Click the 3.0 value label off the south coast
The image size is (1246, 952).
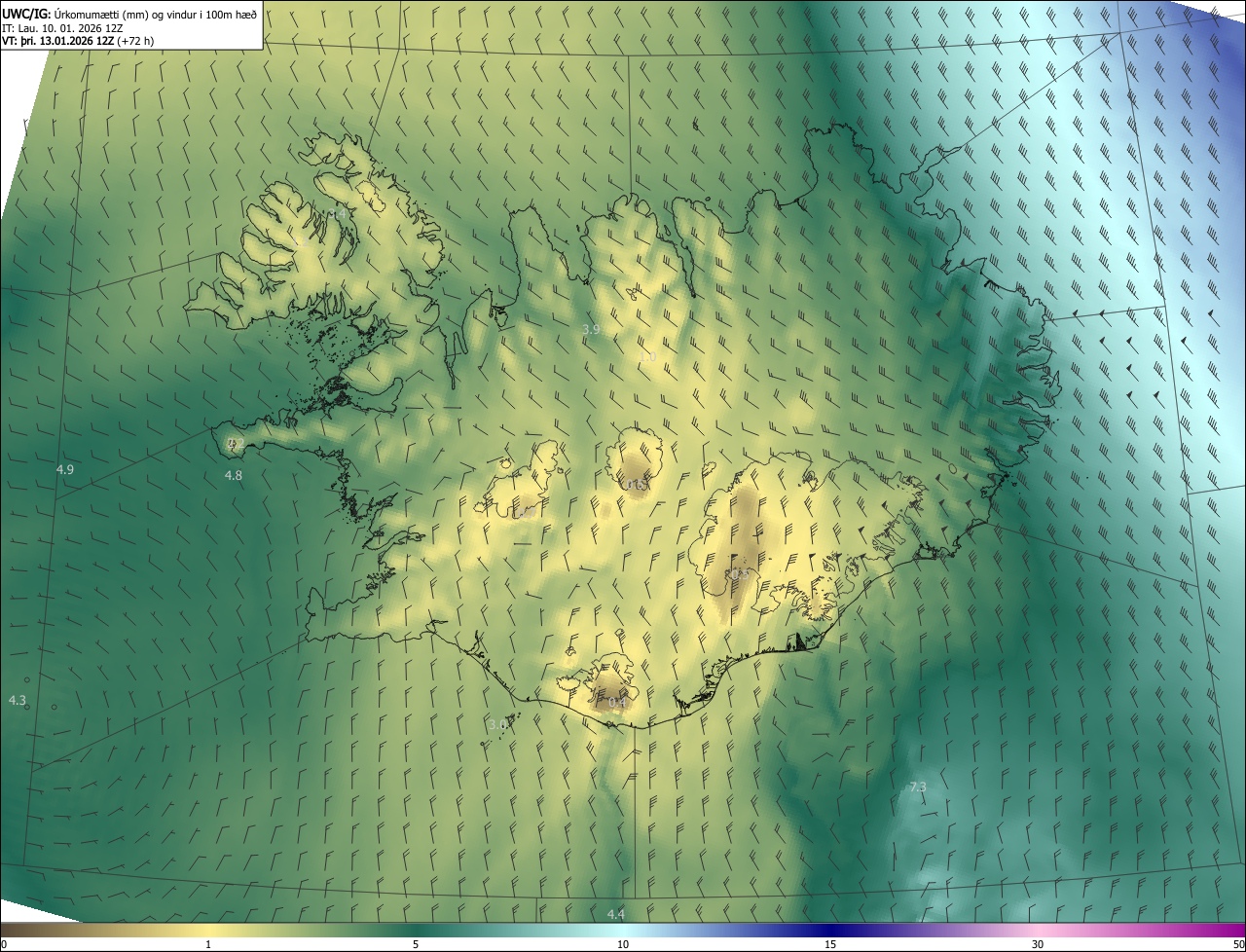pyautogui.click(x=497, y=724)
